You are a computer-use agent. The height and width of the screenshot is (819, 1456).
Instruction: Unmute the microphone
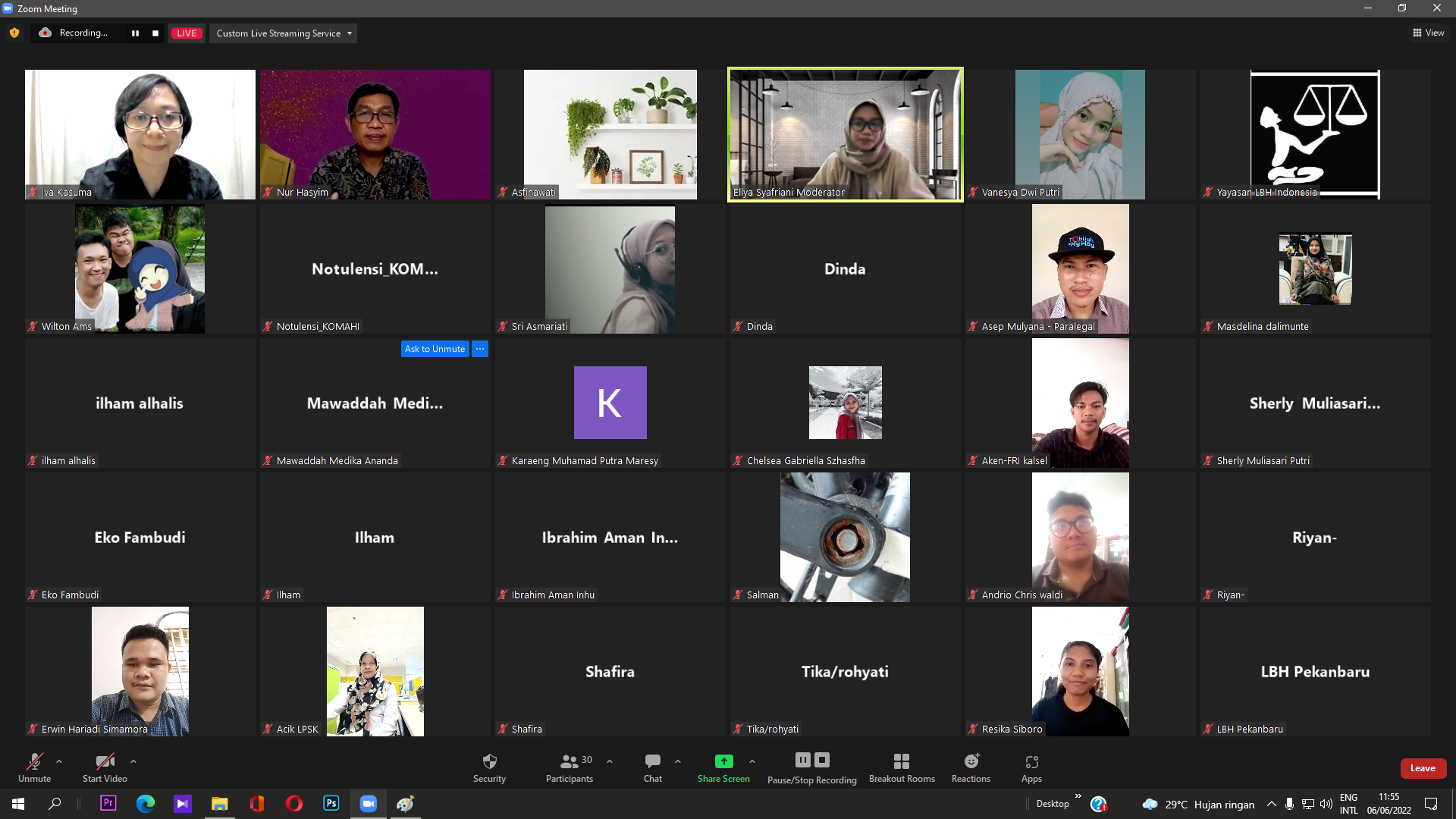34,761
